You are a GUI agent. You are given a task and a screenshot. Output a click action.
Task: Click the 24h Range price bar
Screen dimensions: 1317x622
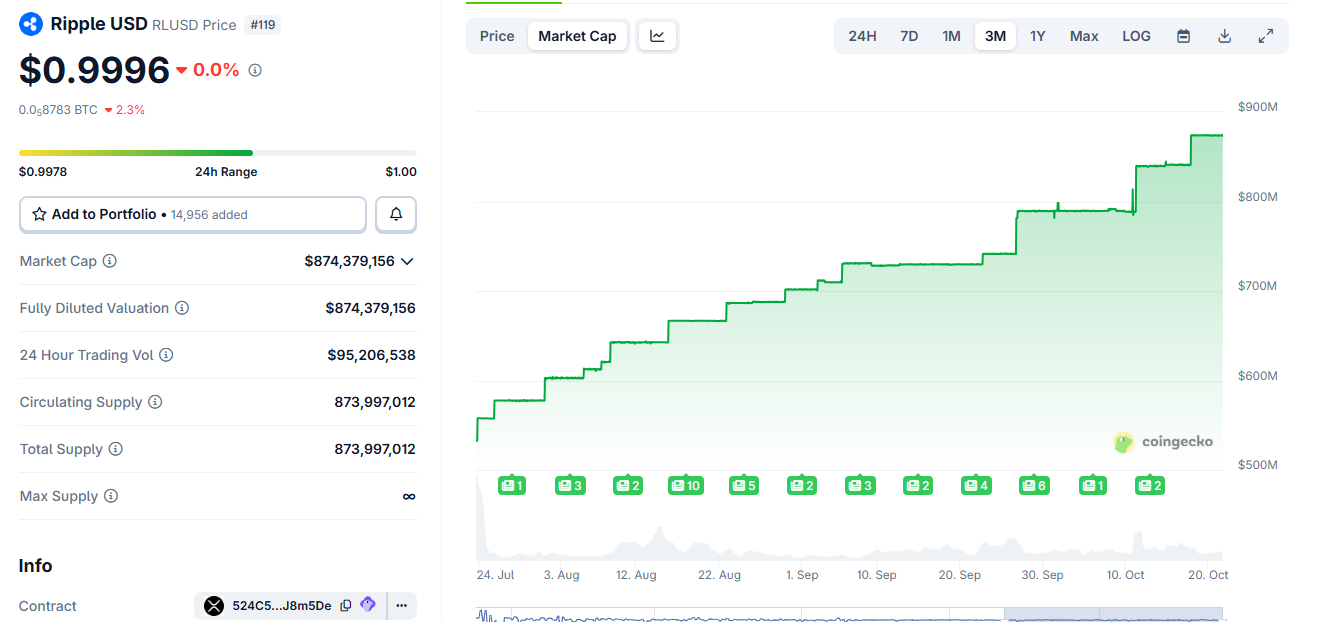[217, 153]
